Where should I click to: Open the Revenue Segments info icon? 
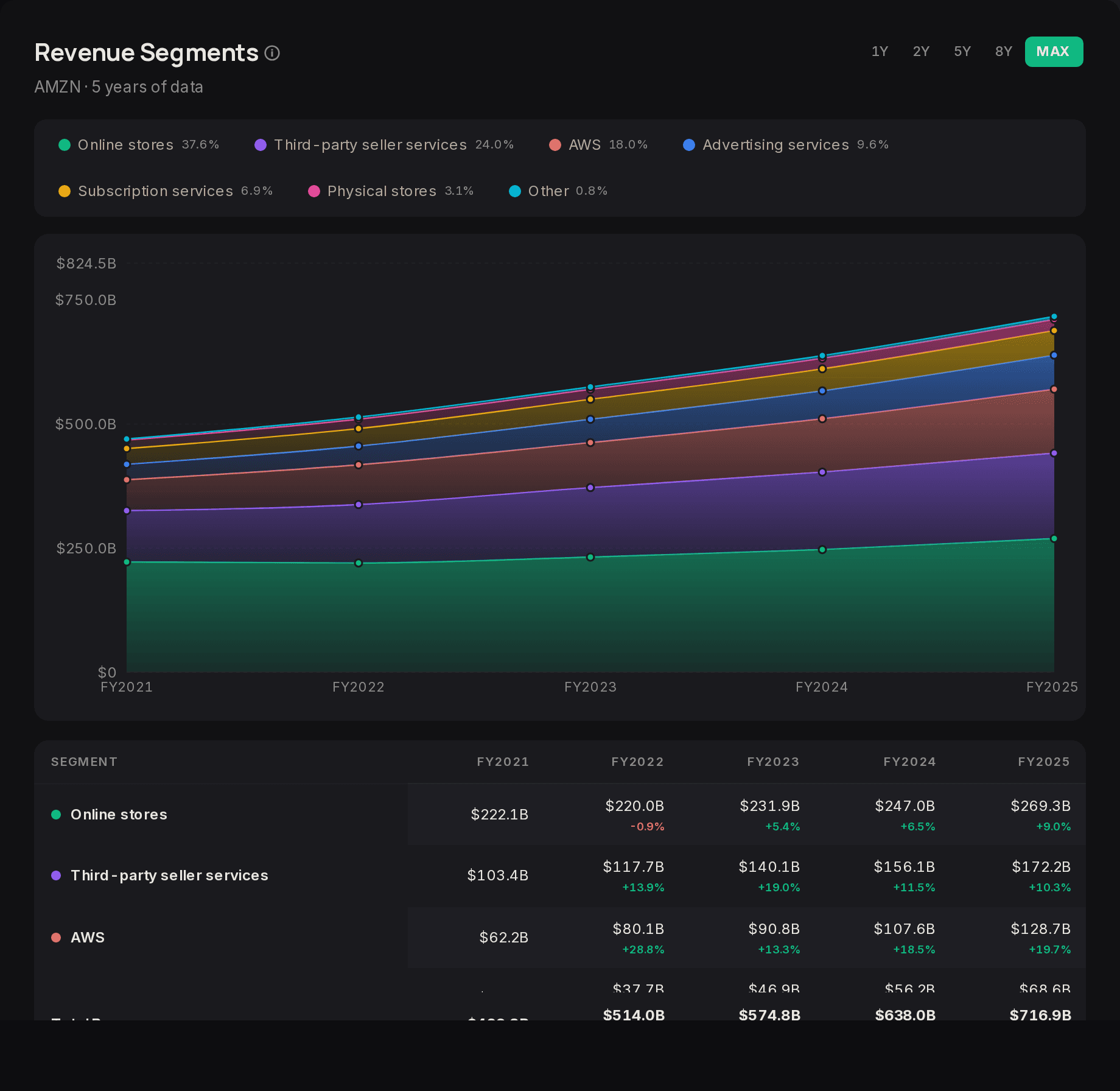coord(272,53)
